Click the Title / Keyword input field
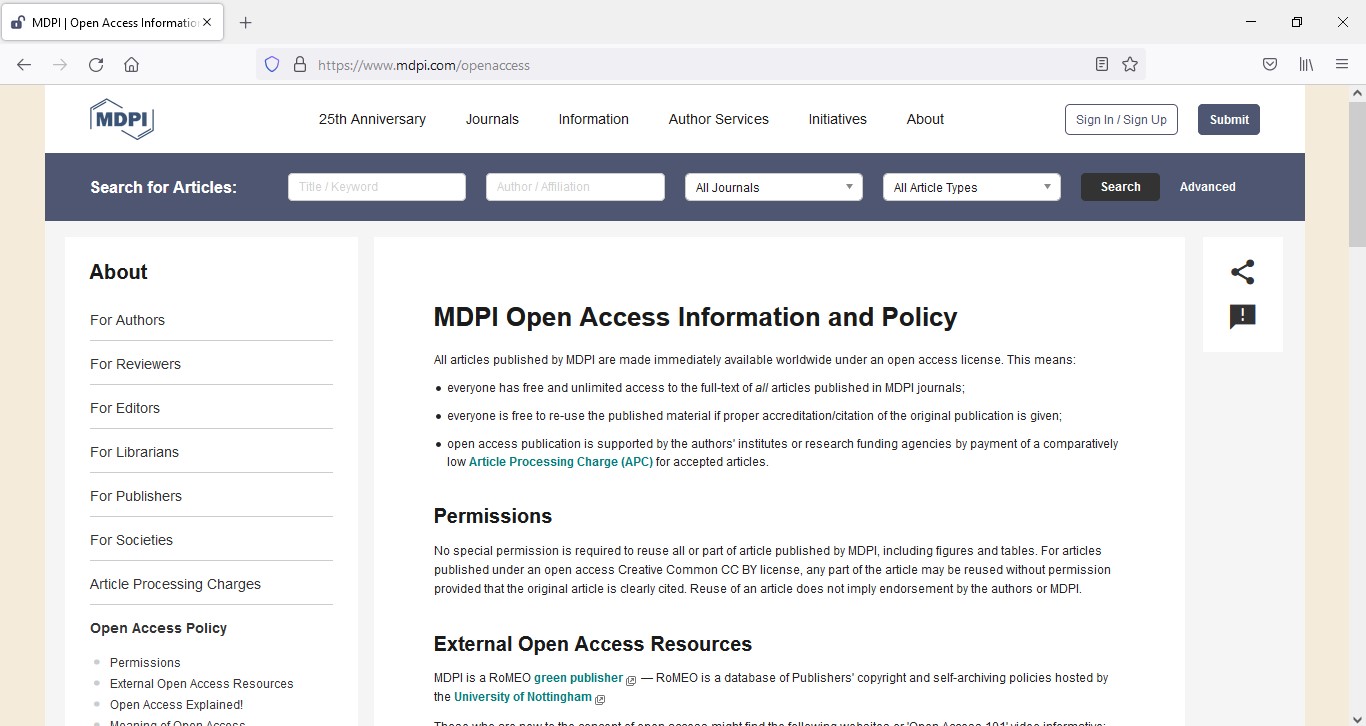1366x726 pixels. 377,187
